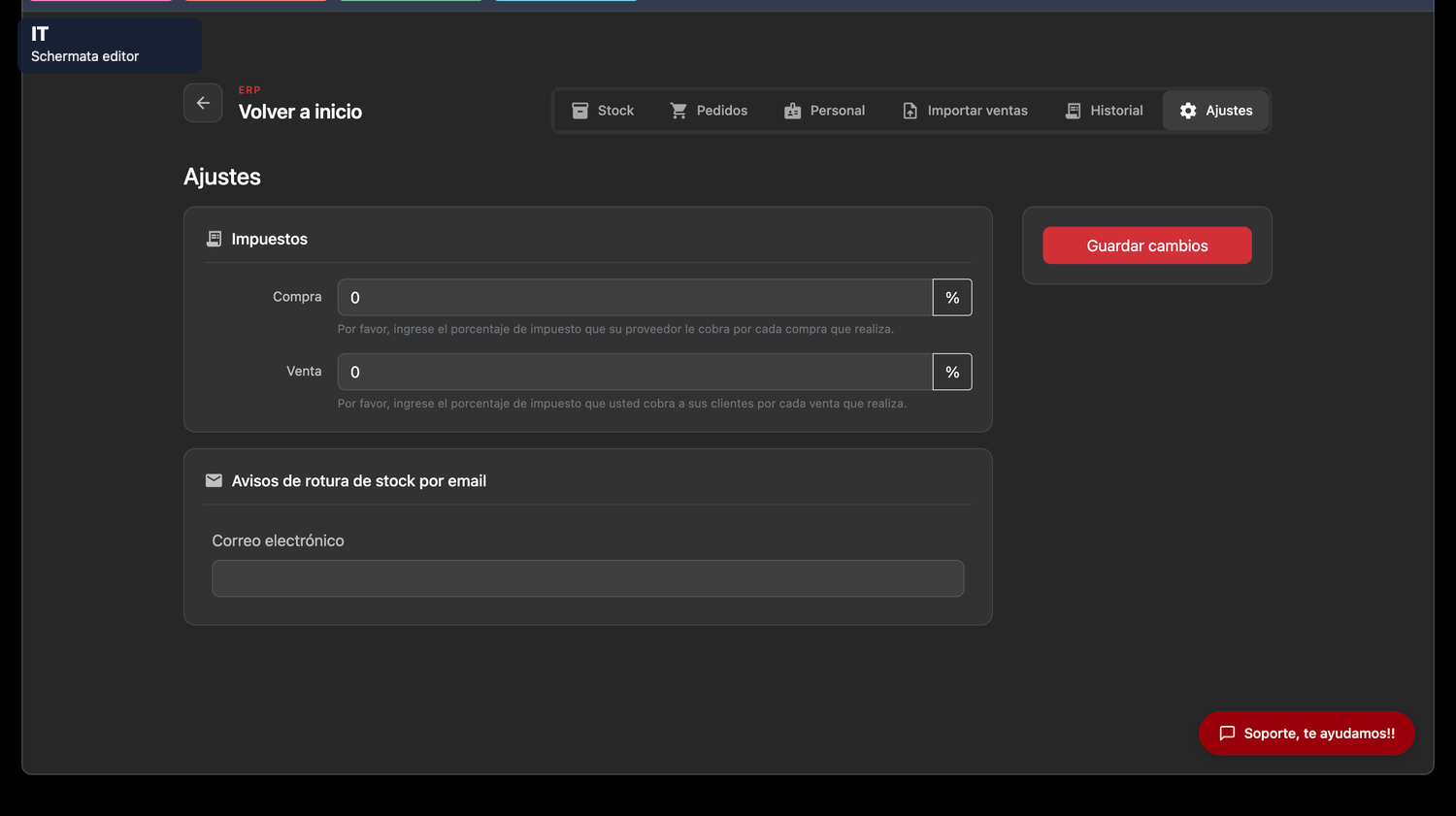Switch to the Pedidos tab
Viewport: 1456px width, 816px height.
point(709,111)
